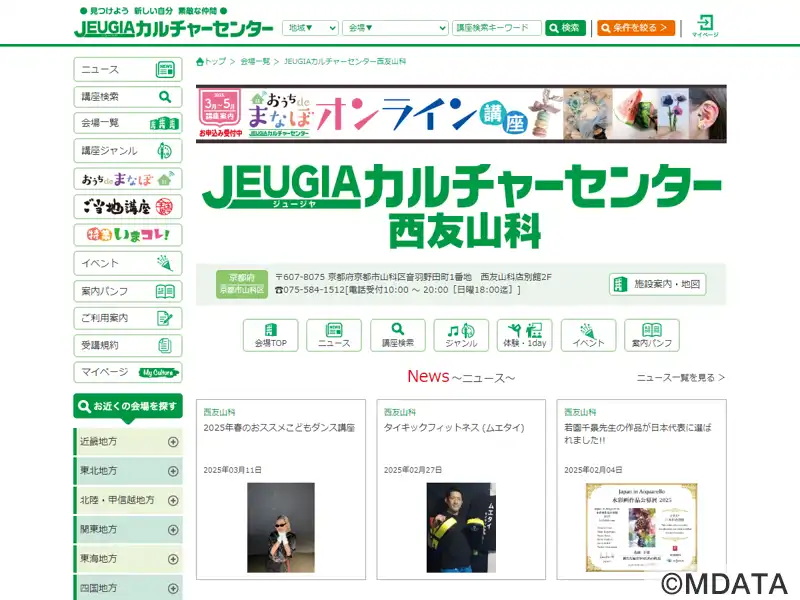Image resolution: width=800 pixels, height=600 pixels.
Task: Click the 受講規約 papers icon in sidebar
Action: point(165,345)
